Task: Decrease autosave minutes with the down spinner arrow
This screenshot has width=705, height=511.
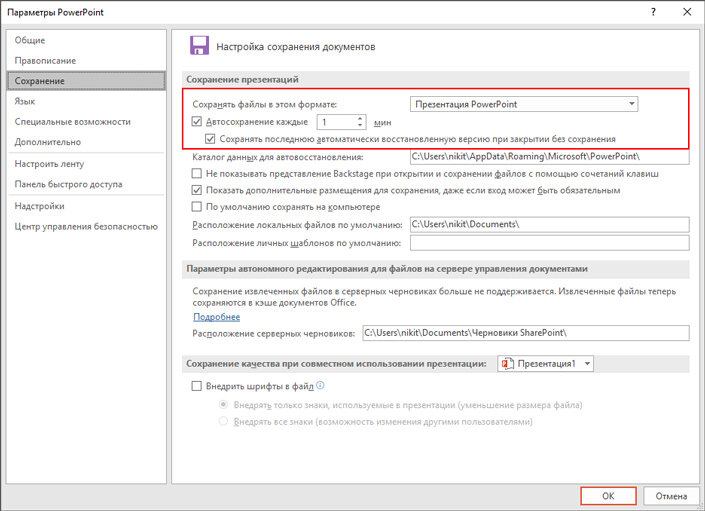Action: pyautogui.click(x=360, y=125)
